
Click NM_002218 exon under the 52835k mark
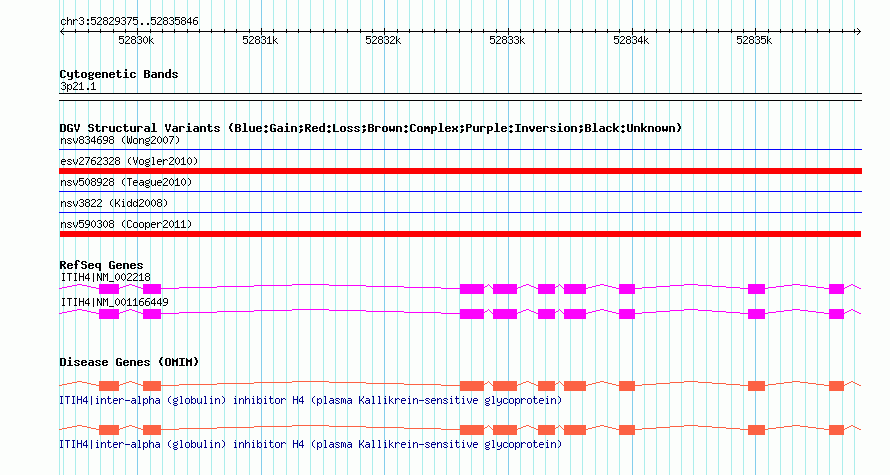[x=756, y=289]
